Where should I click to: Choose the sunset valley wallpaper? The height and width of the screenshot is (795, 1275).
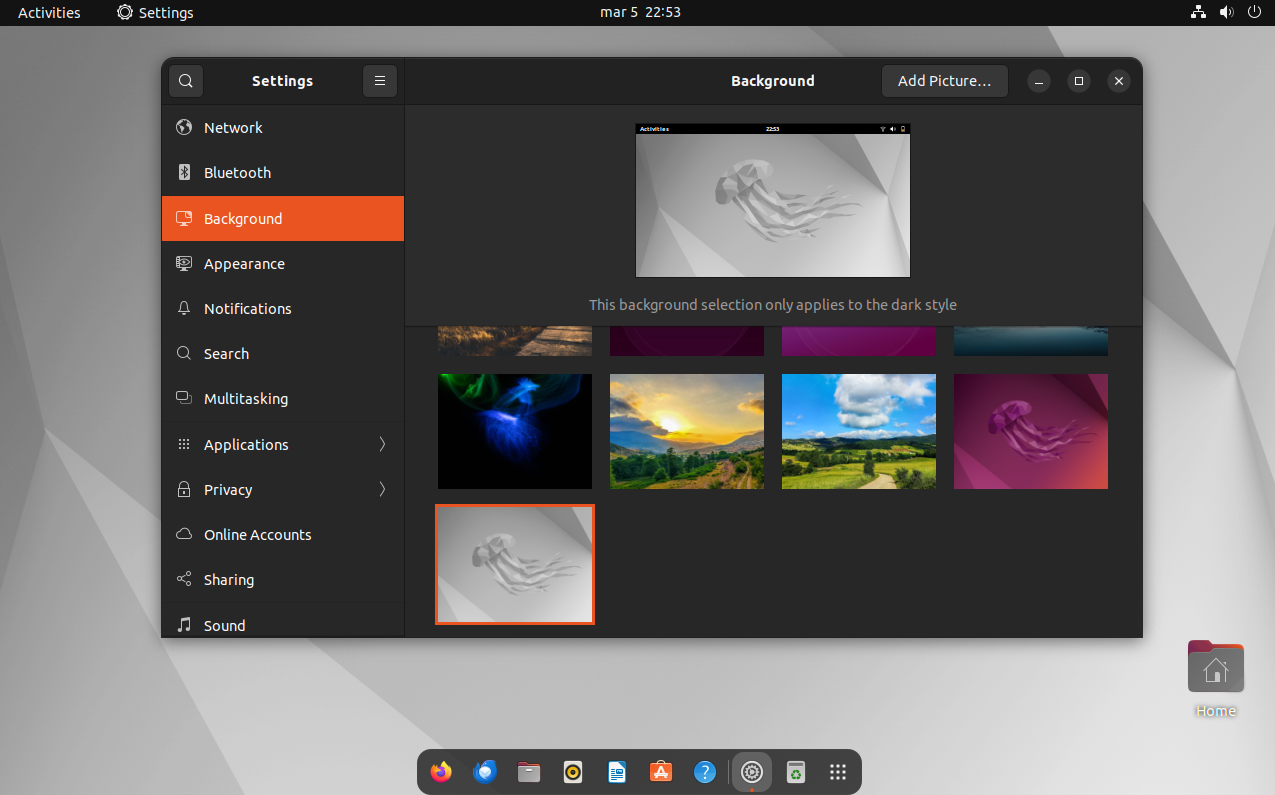click(687, 431)
